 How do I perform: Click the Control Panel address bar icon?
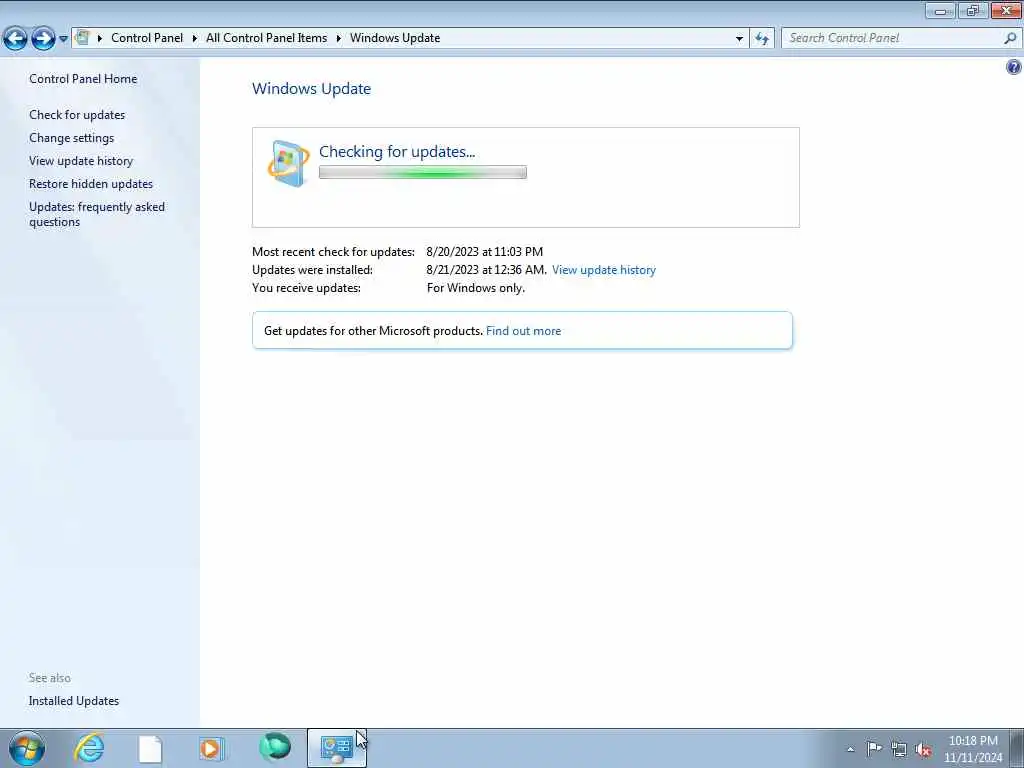83,38
